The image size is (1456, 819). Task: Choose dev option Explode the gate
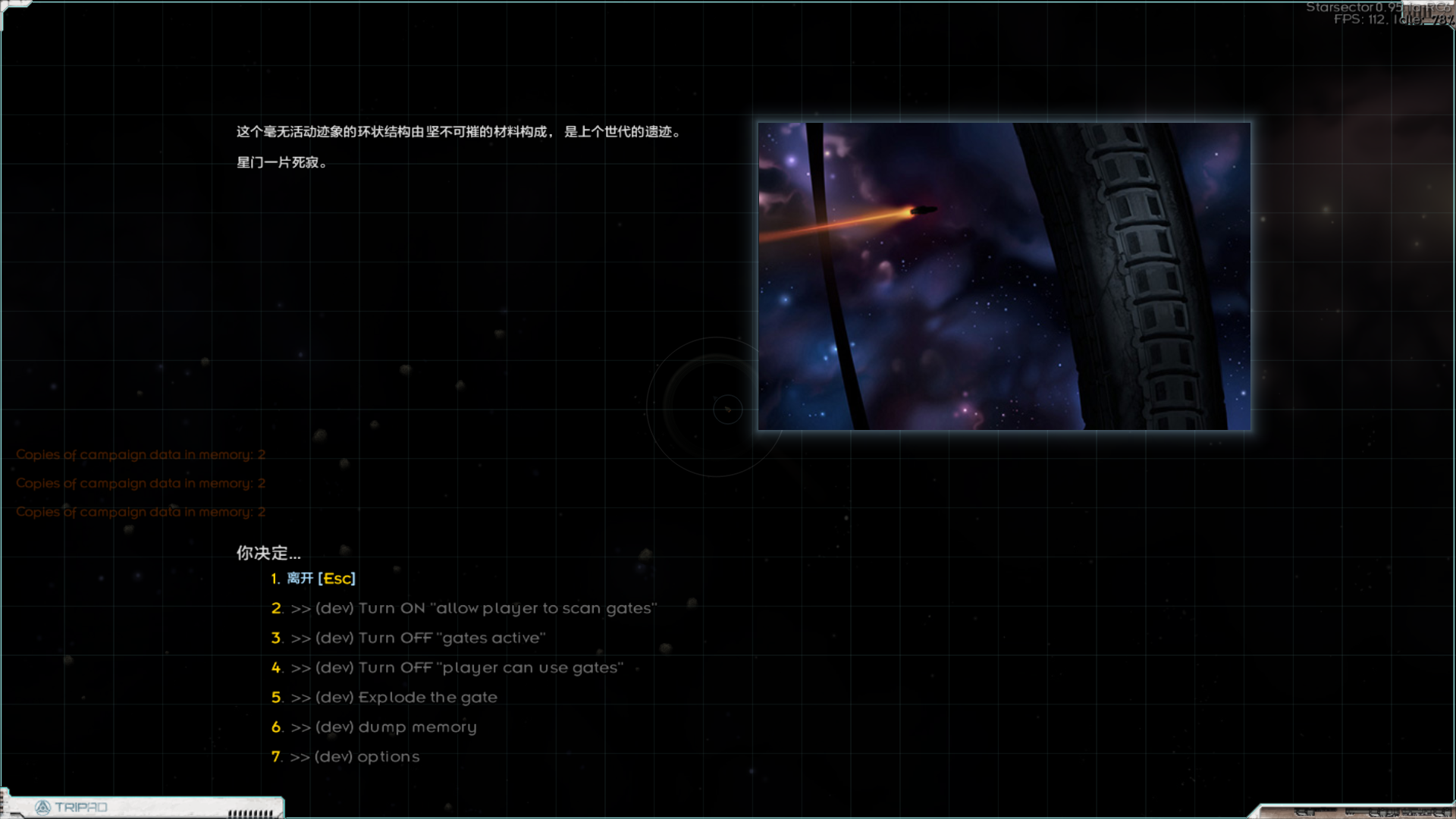click(x=394, y=697)
